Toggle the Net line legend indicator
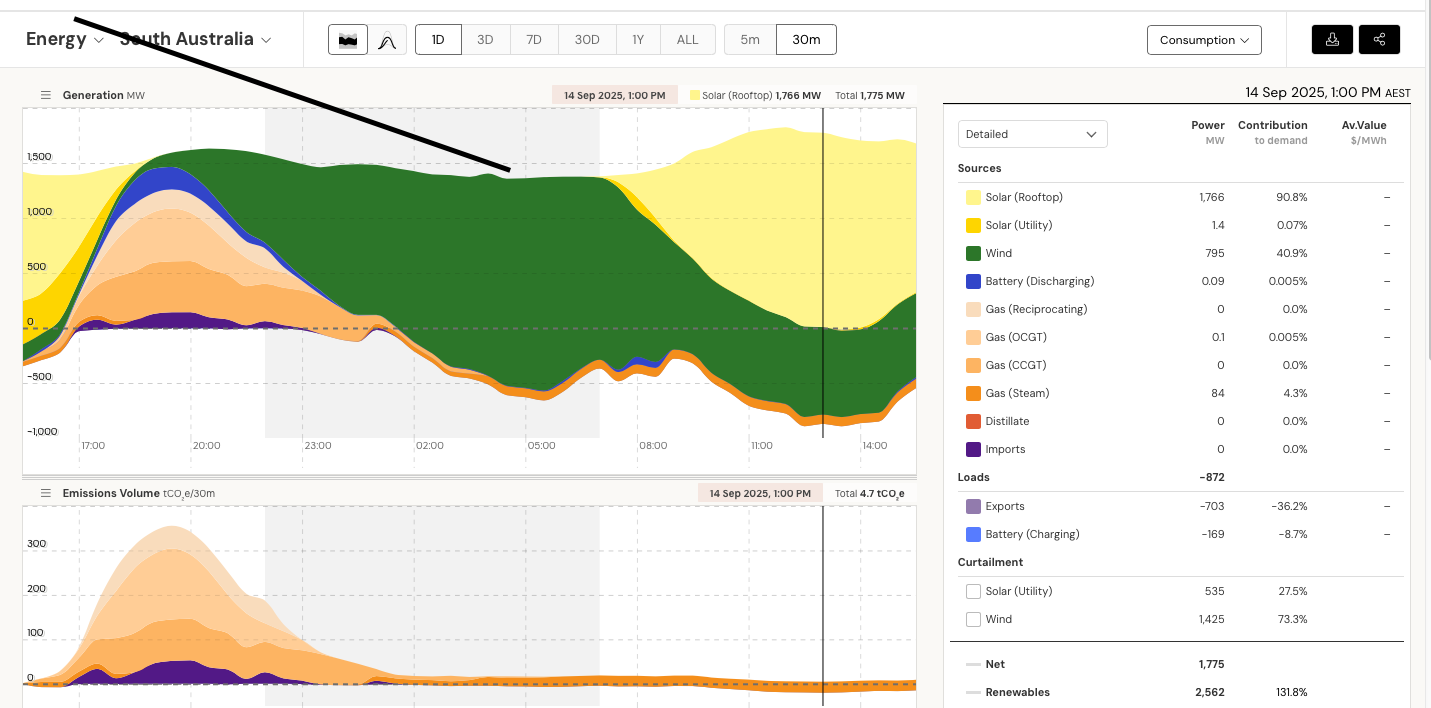This screenshot has height=708, width=1431. tap(973, 664)
